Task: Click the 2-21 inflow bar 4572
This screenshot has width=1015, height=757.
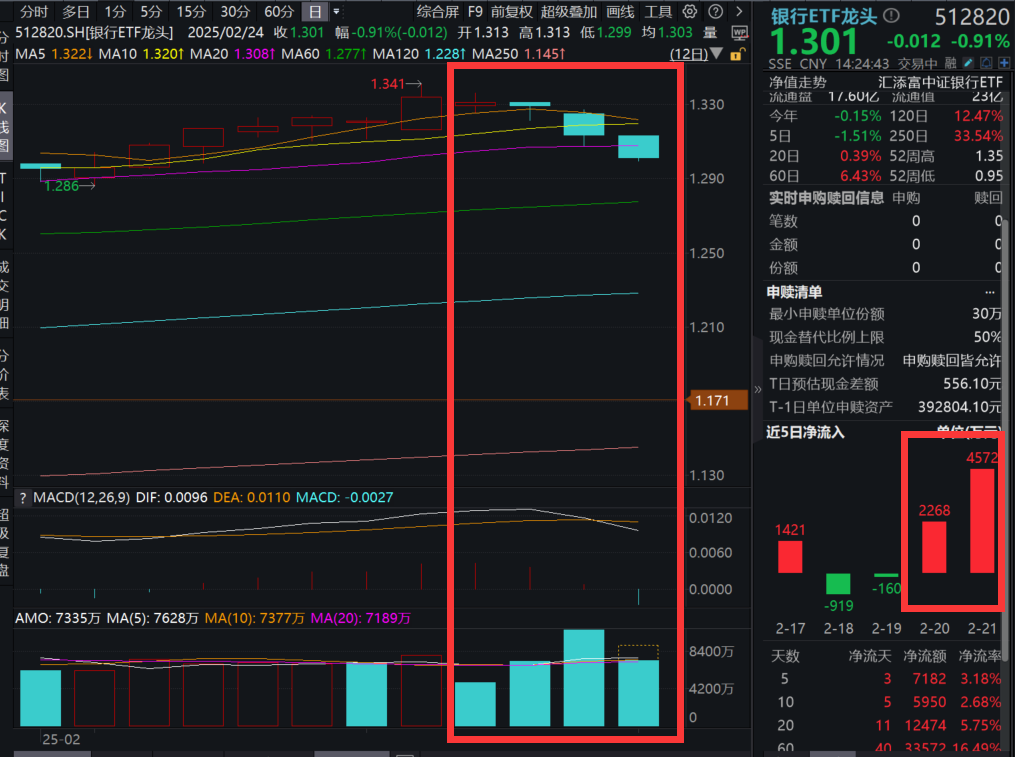Action: (982, 521)
